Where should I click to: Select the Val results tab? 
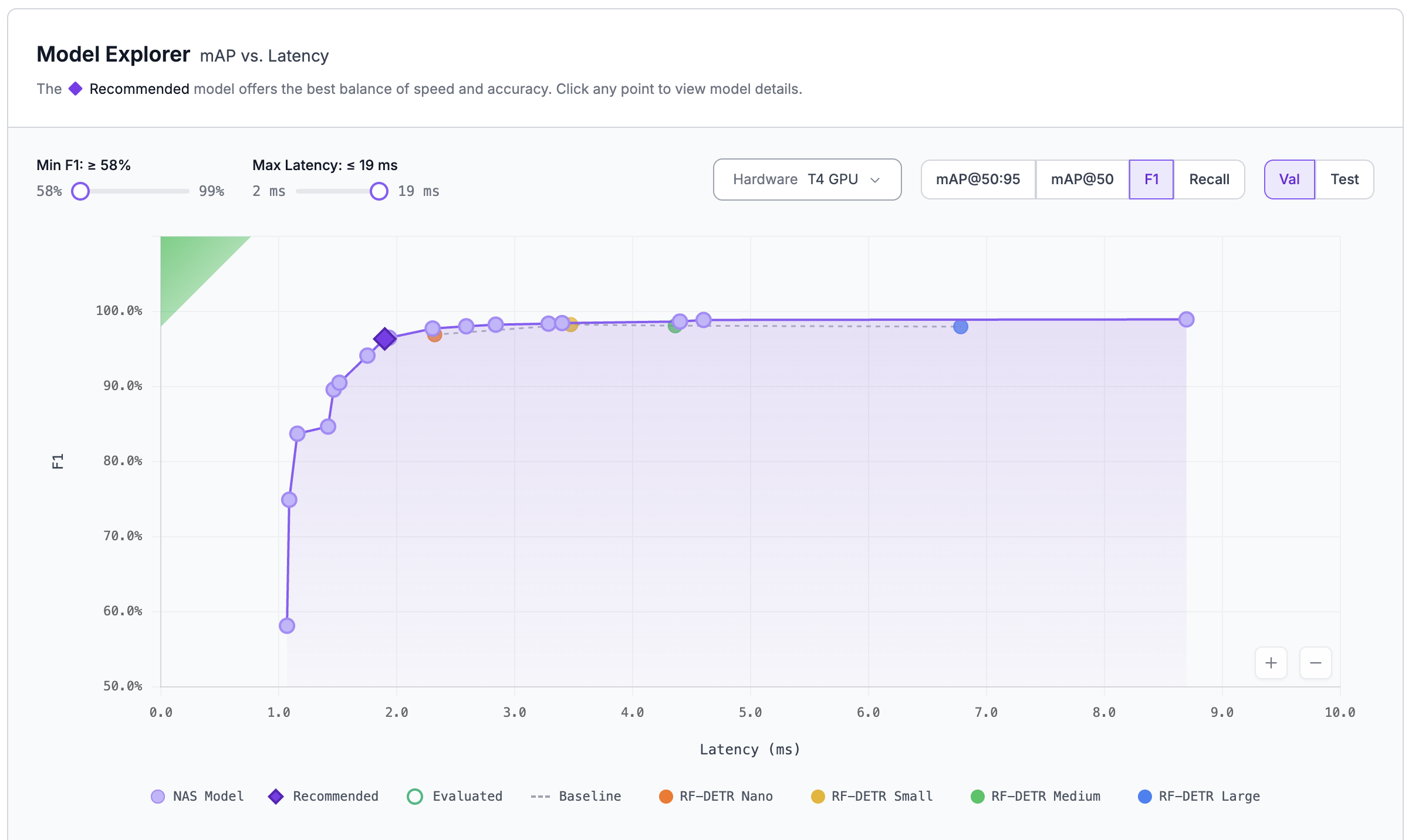click(1289, 179)
